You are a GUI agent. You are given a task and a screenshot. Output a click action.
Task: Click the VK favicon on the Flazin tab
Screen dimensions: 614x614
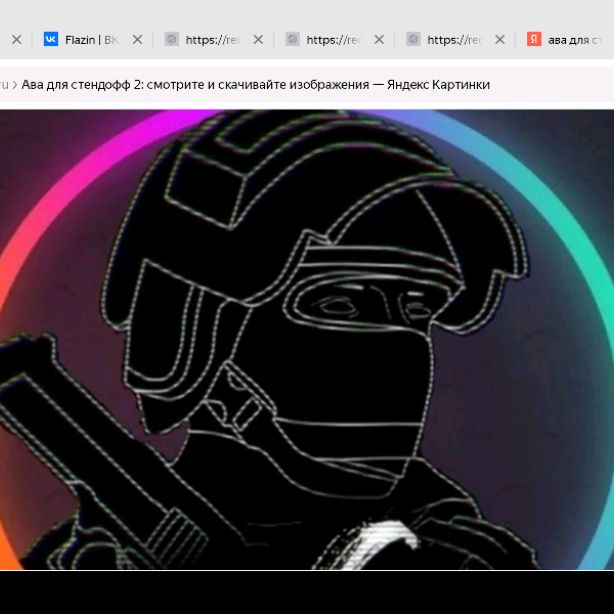tap(51, 39)
